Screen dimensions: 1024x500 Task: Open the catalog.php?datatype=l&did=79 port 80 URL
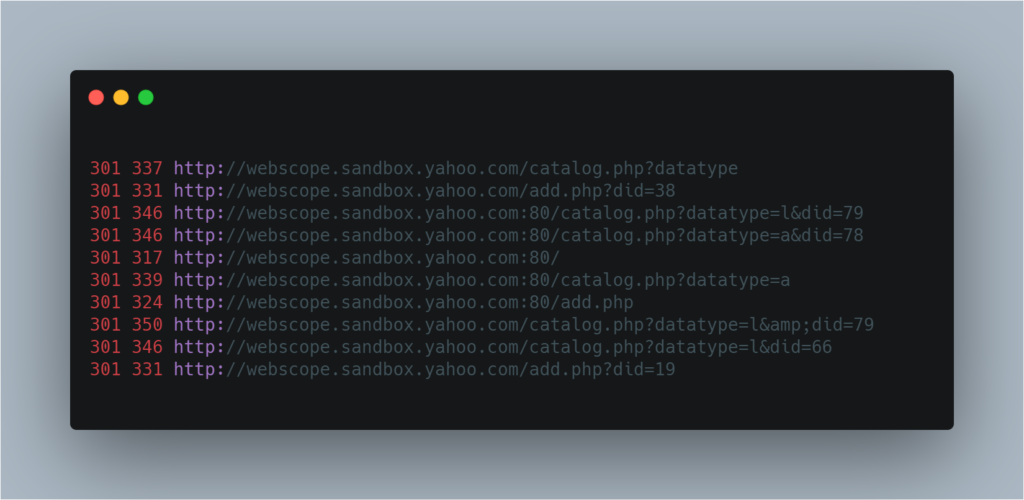click(519, 213)
